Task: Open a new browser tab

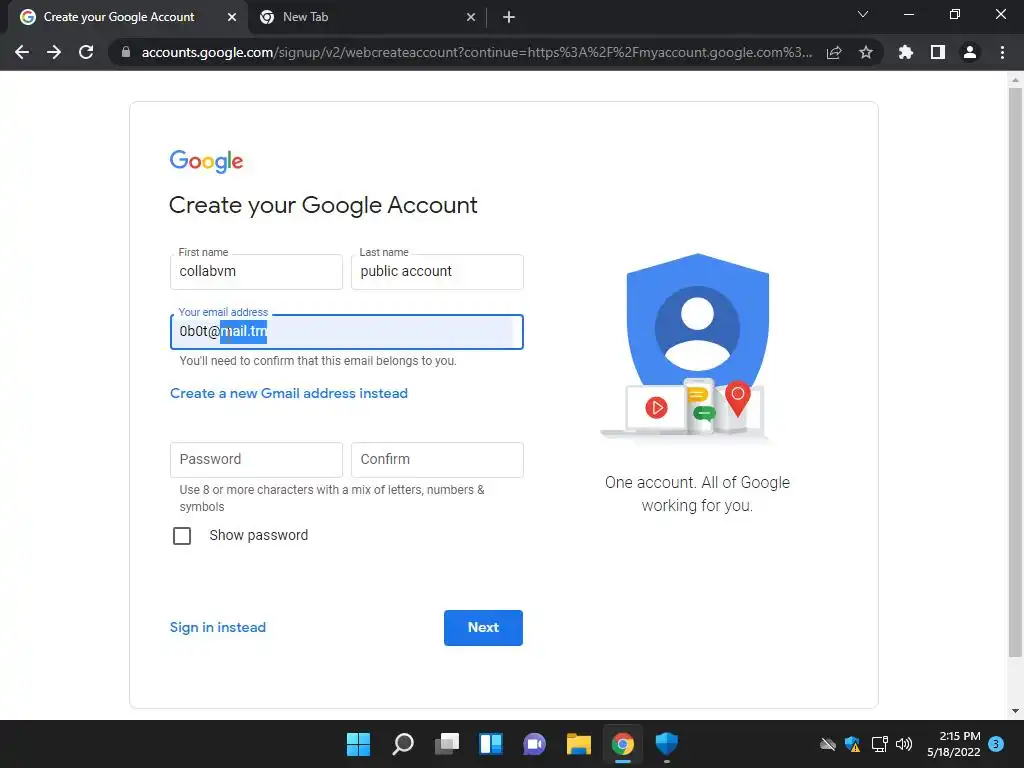Action: coord(509,17)
